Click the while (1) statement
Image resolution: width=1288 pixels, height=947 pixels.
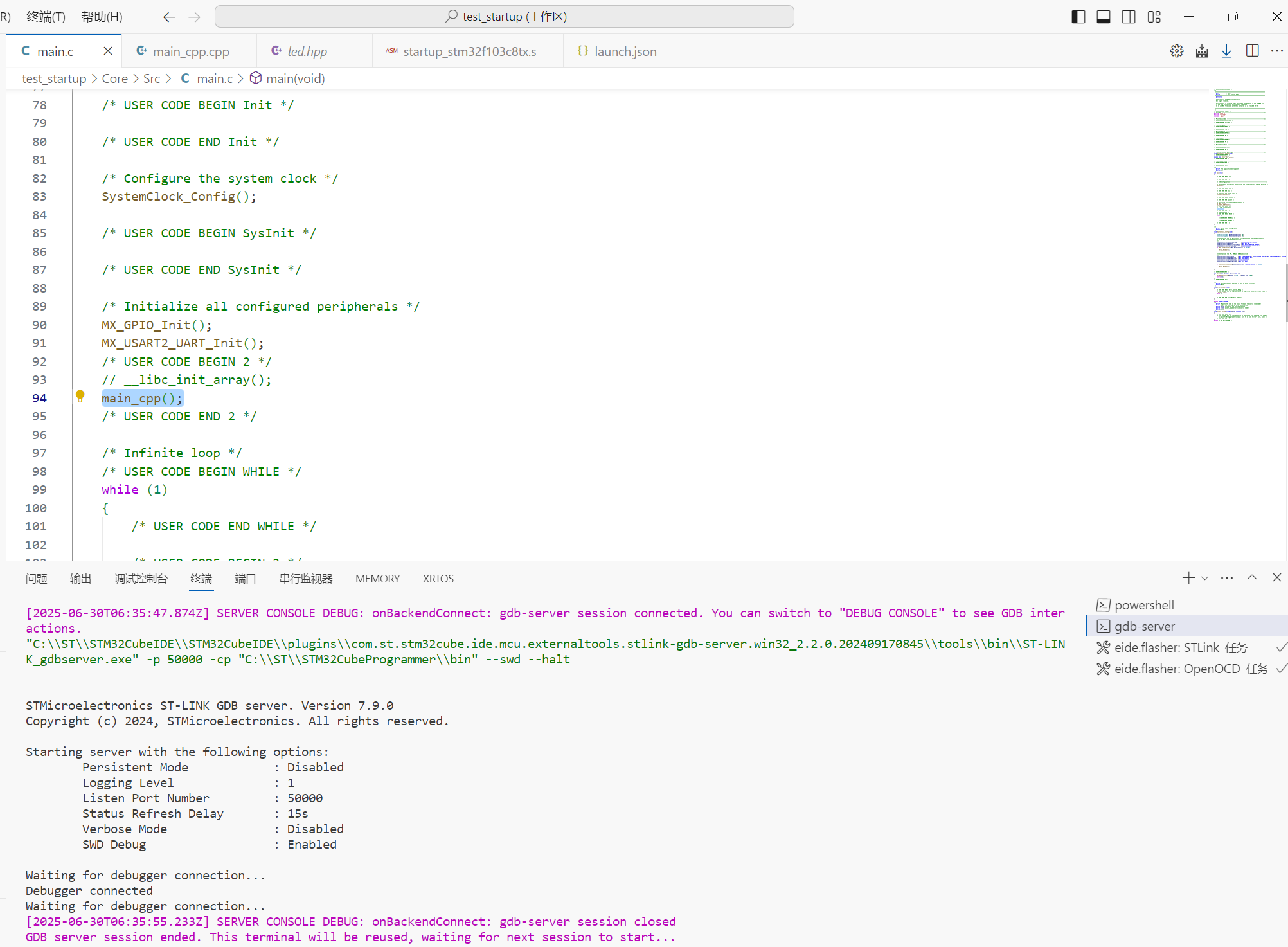[x=134, y=490]
